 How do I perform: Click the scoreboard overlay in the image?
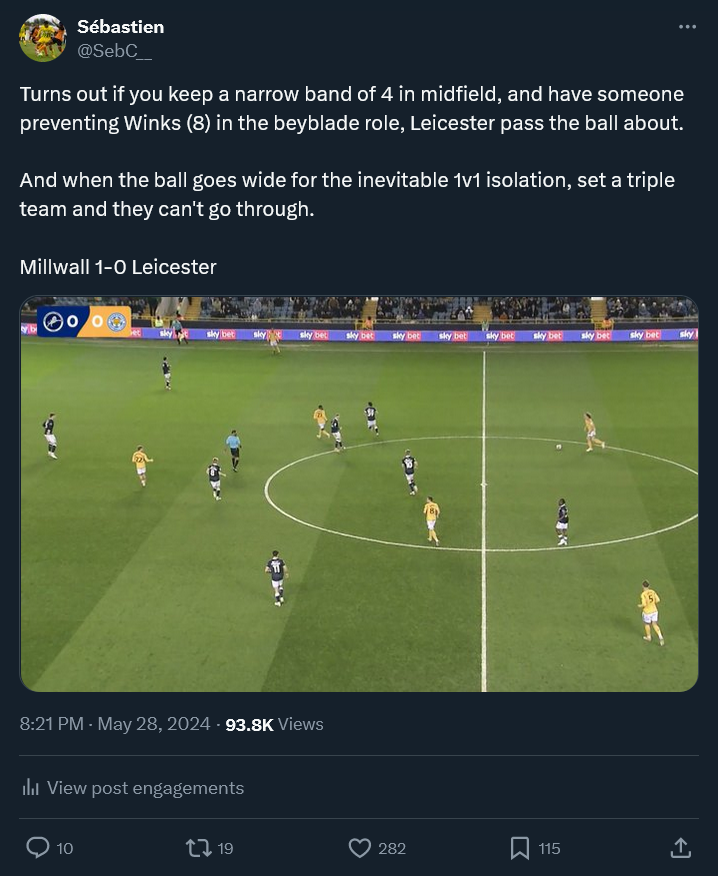coord(84,321)
